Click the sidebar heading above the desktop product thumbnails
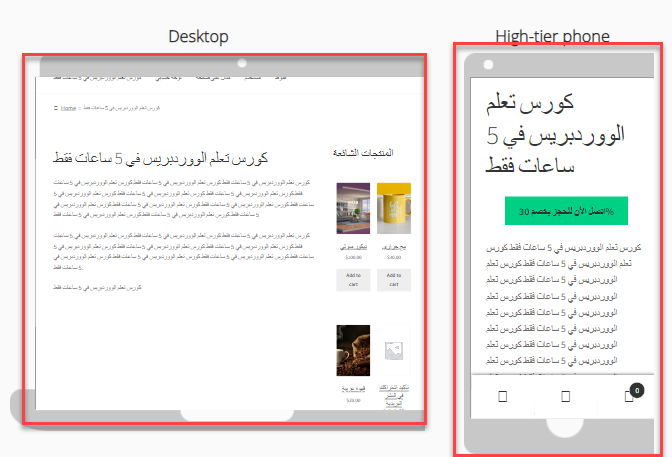The height and width of the screenshot is (457, 672). tap(363, 153)
